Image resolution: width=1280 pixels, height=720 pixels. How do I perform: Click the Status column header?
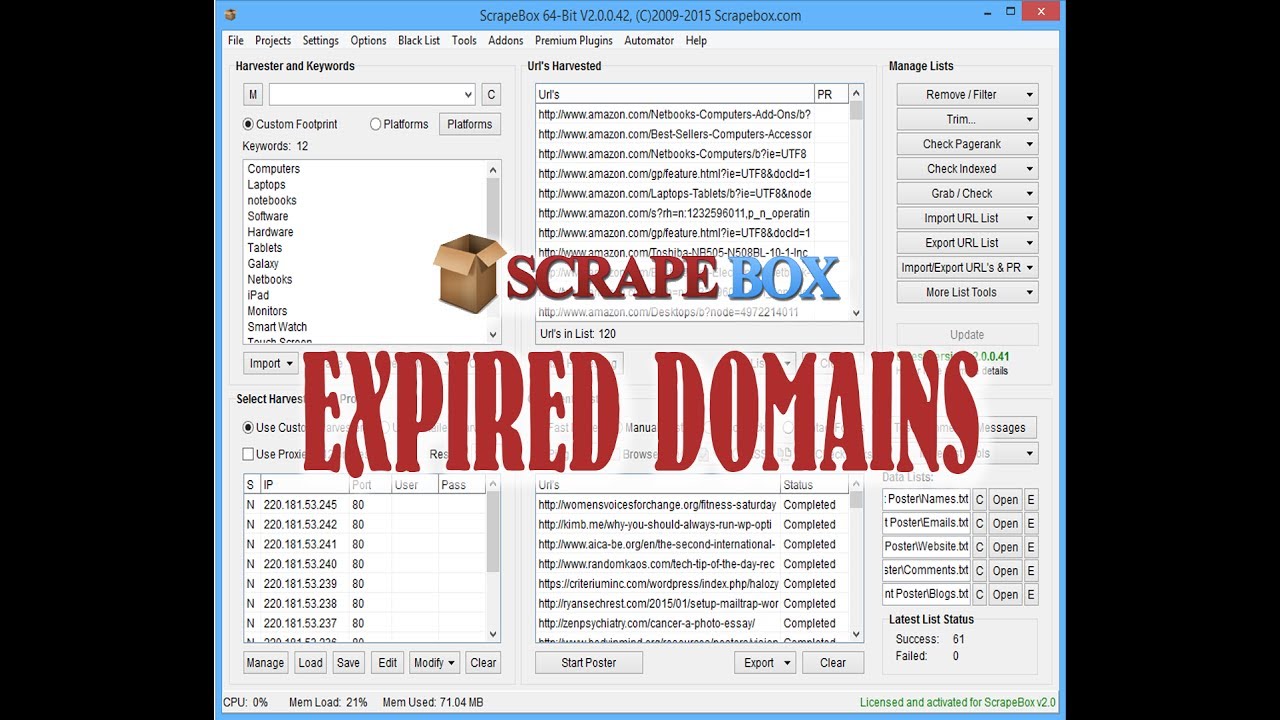(x=814, y=485)
